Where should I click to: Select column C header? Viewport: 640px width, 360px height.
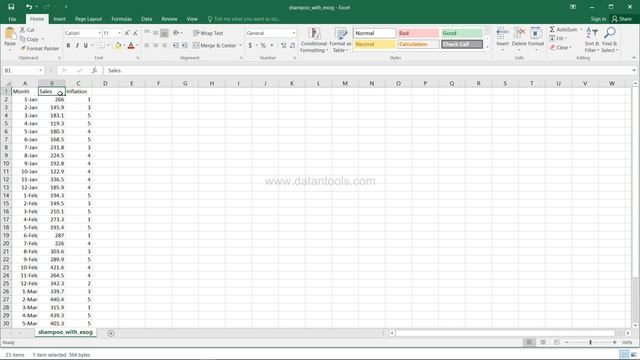(78, 83)
